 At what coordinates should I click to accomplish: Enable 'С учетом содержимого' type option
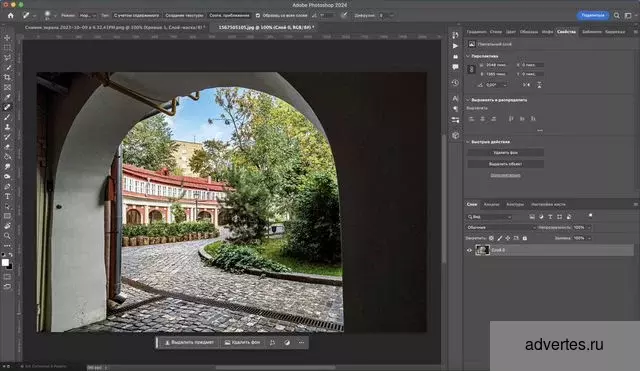(x=136, y=16)
